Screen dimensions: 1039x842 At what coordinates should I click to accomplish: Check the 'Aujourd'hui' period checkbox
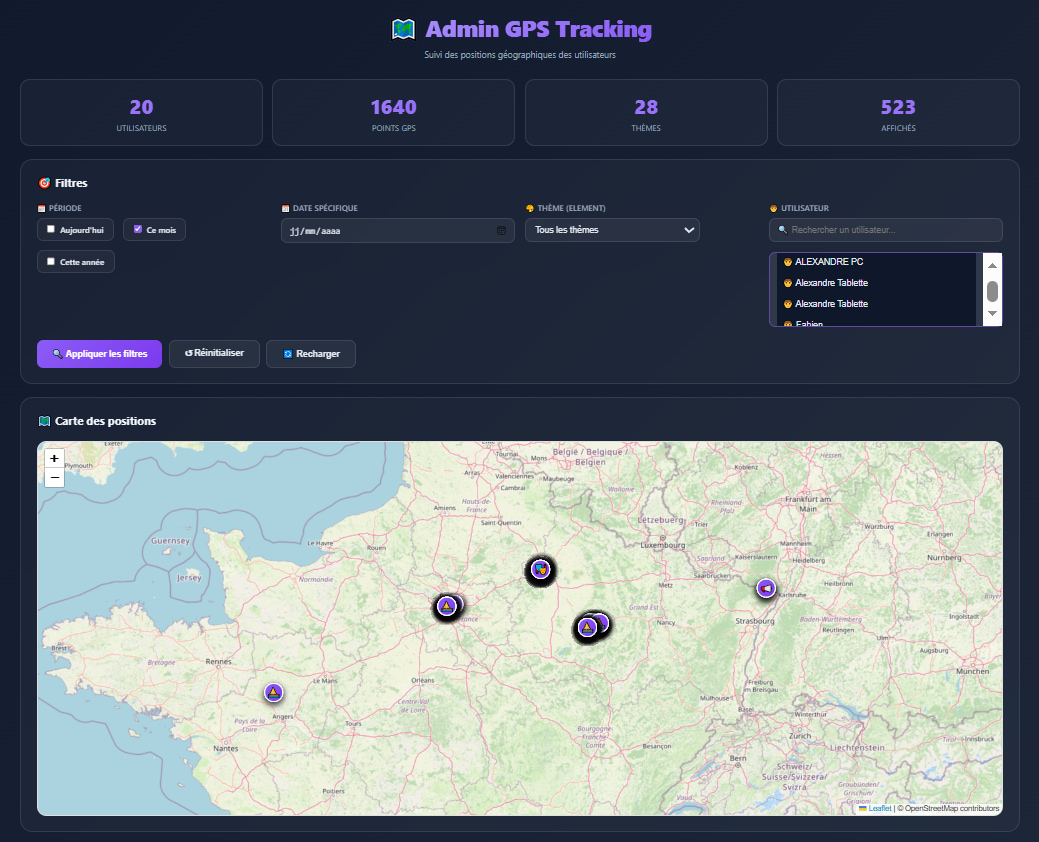click(x=49, y=229)
